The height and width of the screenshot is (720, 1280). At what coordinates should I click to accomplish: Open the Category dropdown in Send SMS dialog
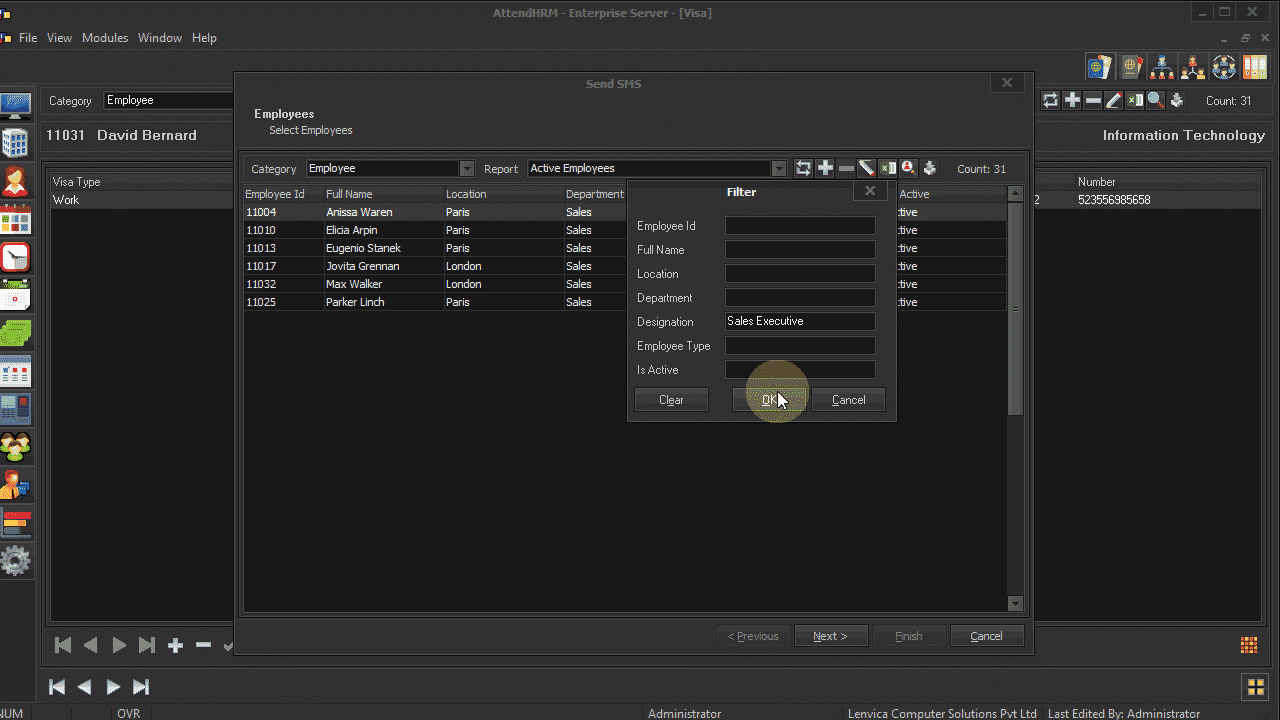coord(467,169)
